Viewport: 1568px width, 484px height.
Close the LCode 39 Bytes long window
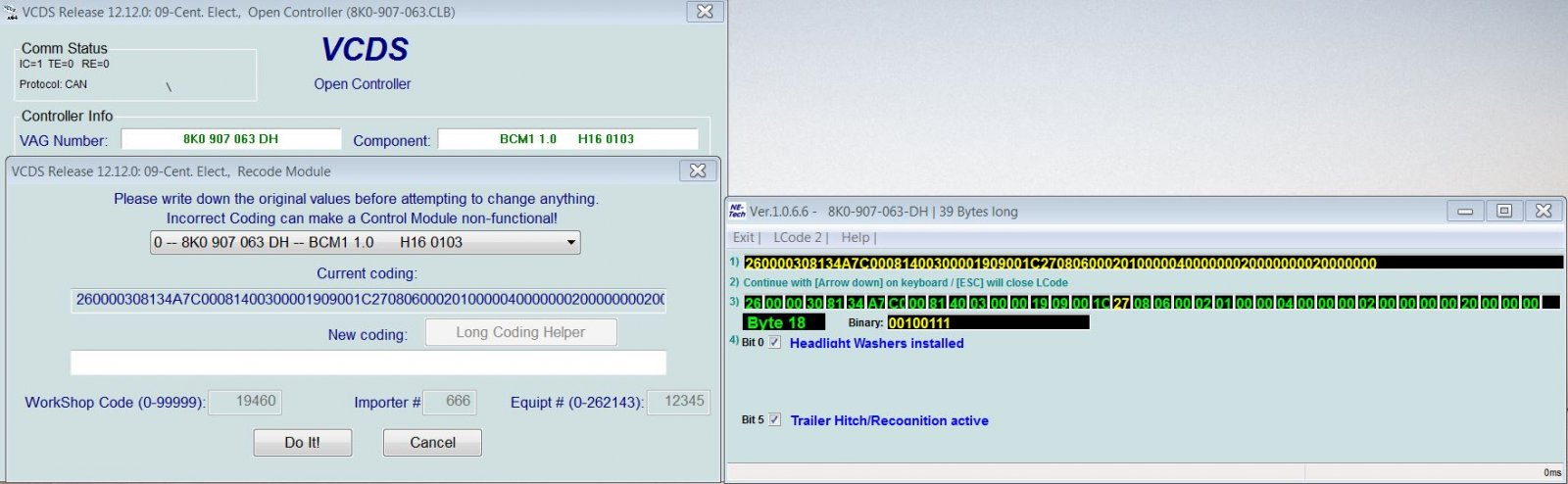(1543, 211)
